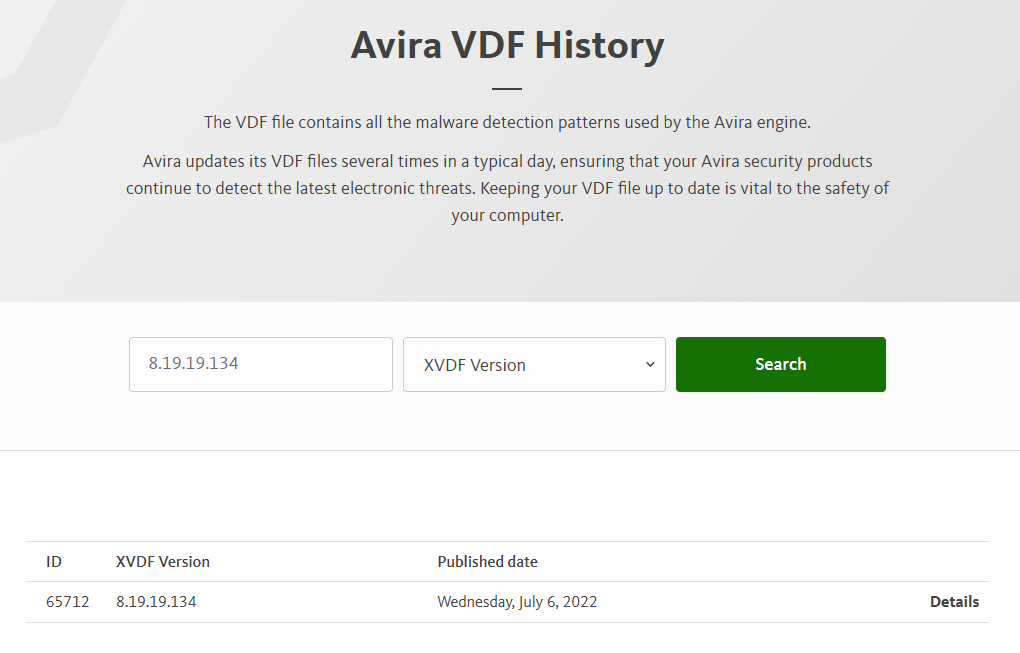Click the line "continue to detect the latest"
The height and width of the screenshot is (653, 1020).
[x=507, y=188]
